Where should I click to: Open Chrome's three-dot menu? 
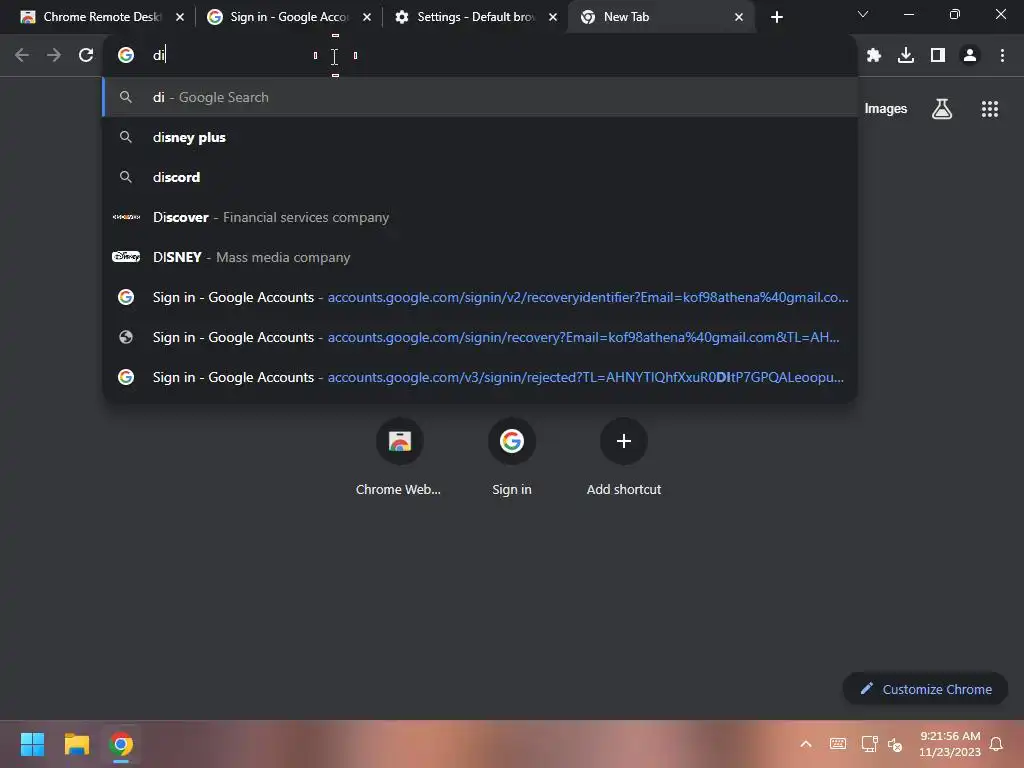pos(1002,56)
